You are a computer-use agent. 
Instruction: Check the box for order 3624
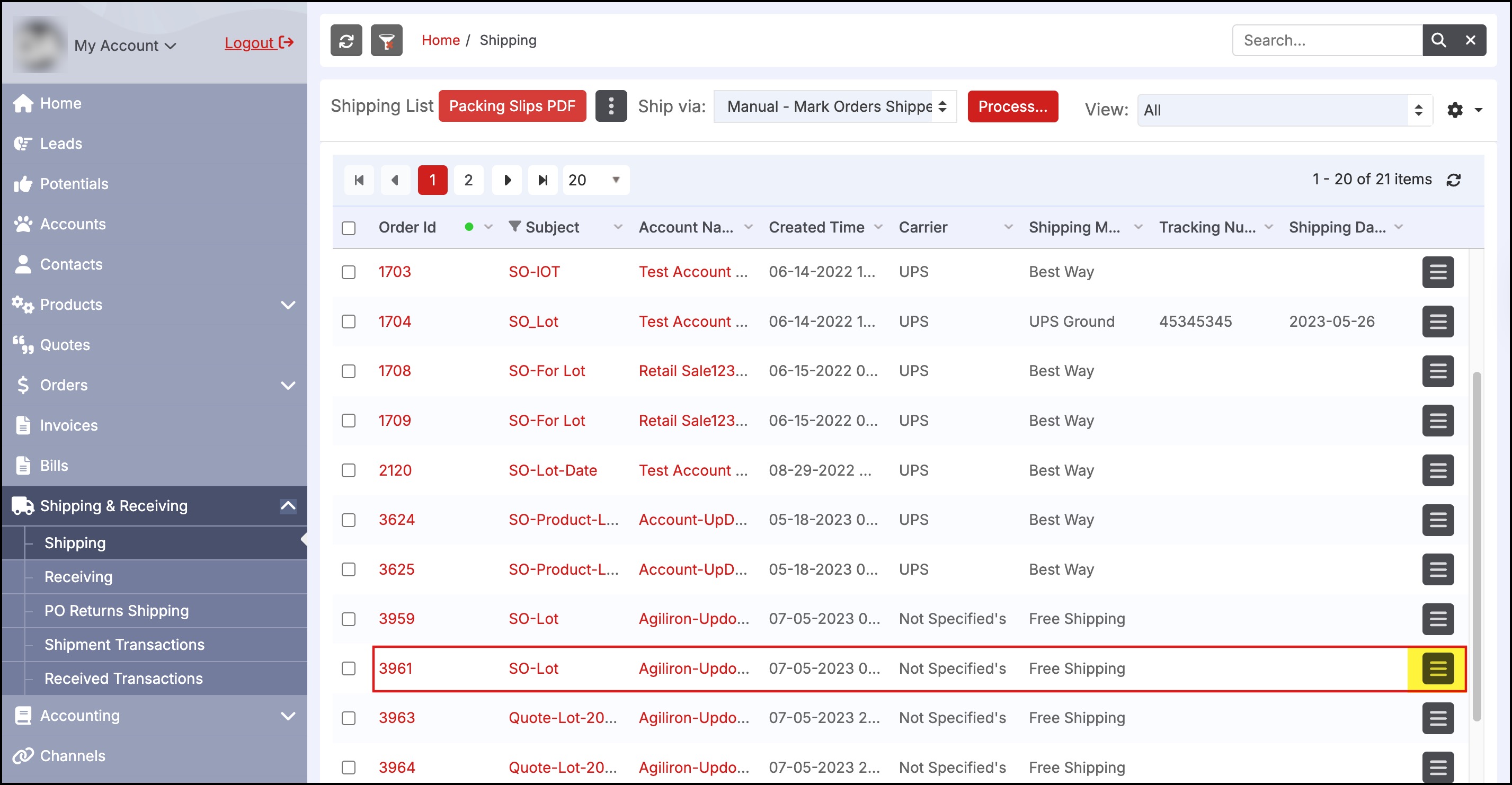[x=349, y=520]
